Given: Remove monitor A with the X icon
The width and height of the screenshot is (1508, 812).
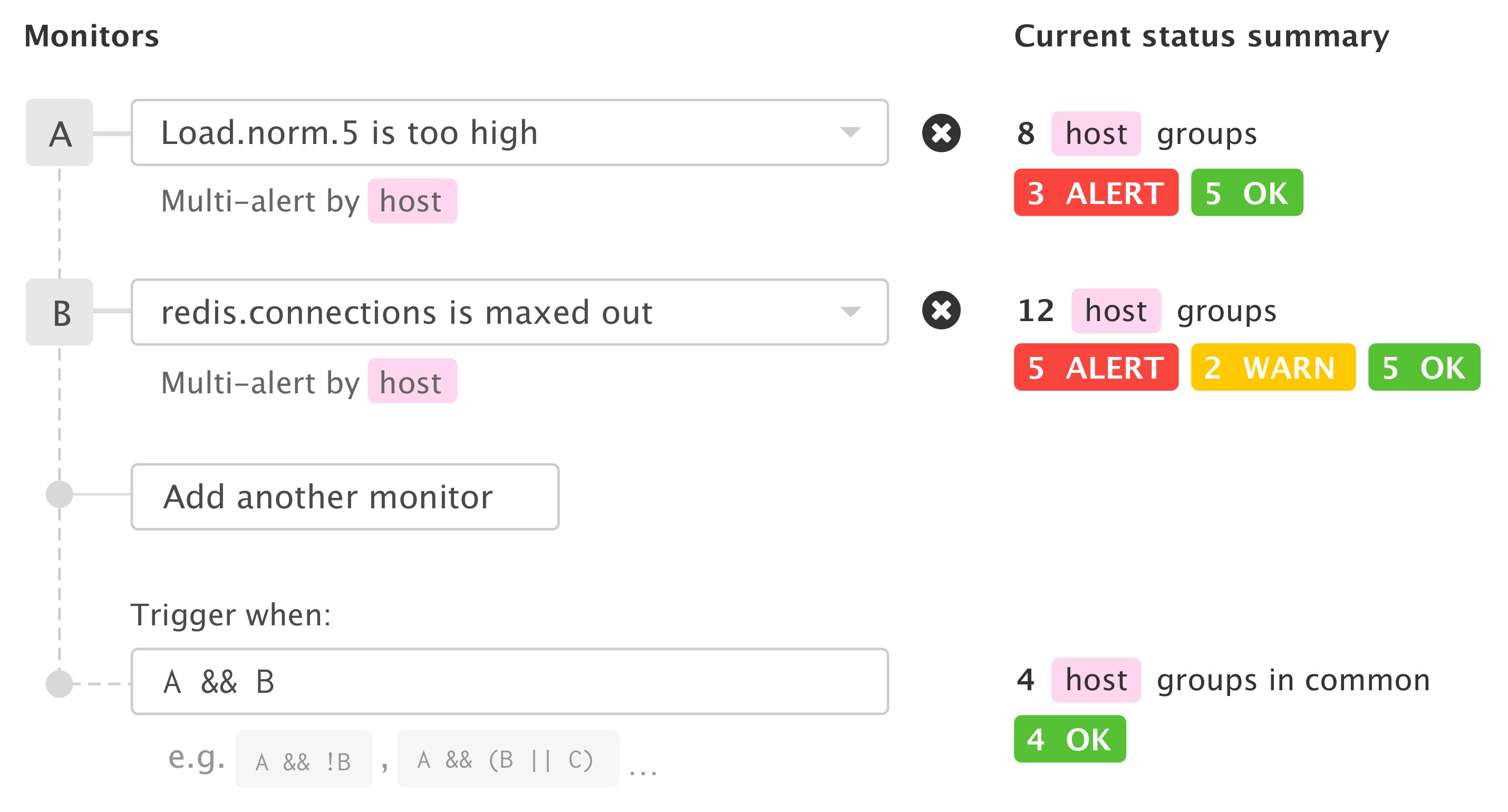Looking at the screenshot, I should [x=941, y=133].
